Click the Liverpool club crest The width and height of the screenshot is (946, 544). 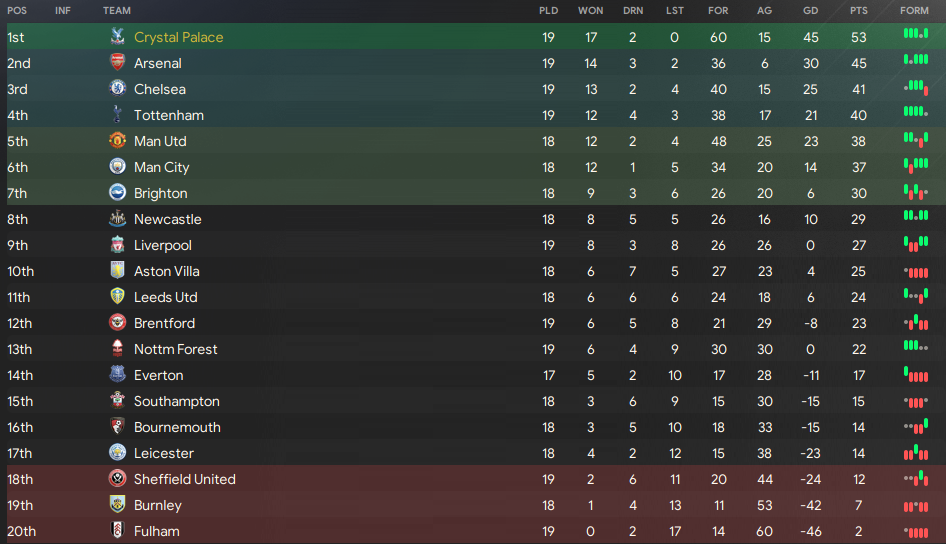point(118,245)
